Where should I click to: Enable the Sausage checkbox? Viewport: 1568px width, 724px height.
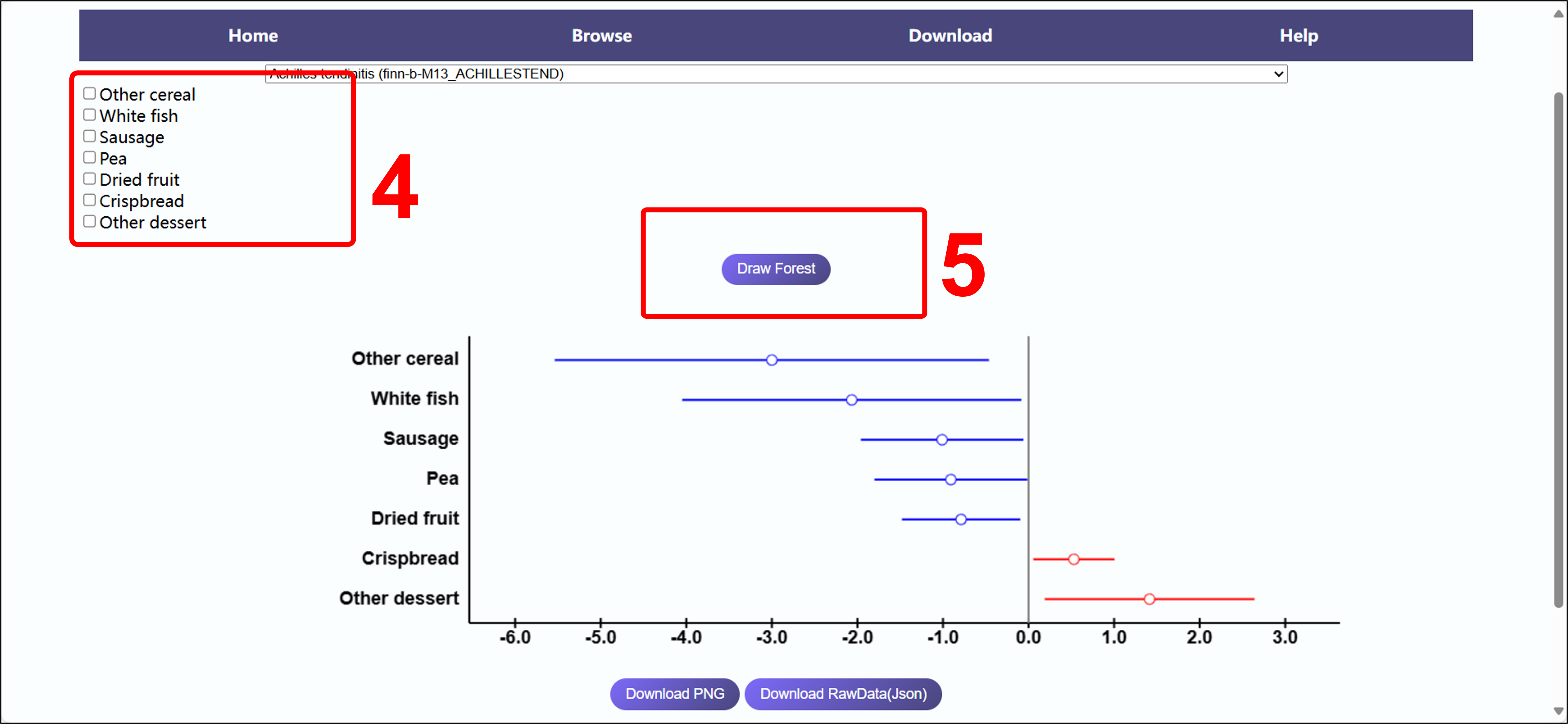90,136
